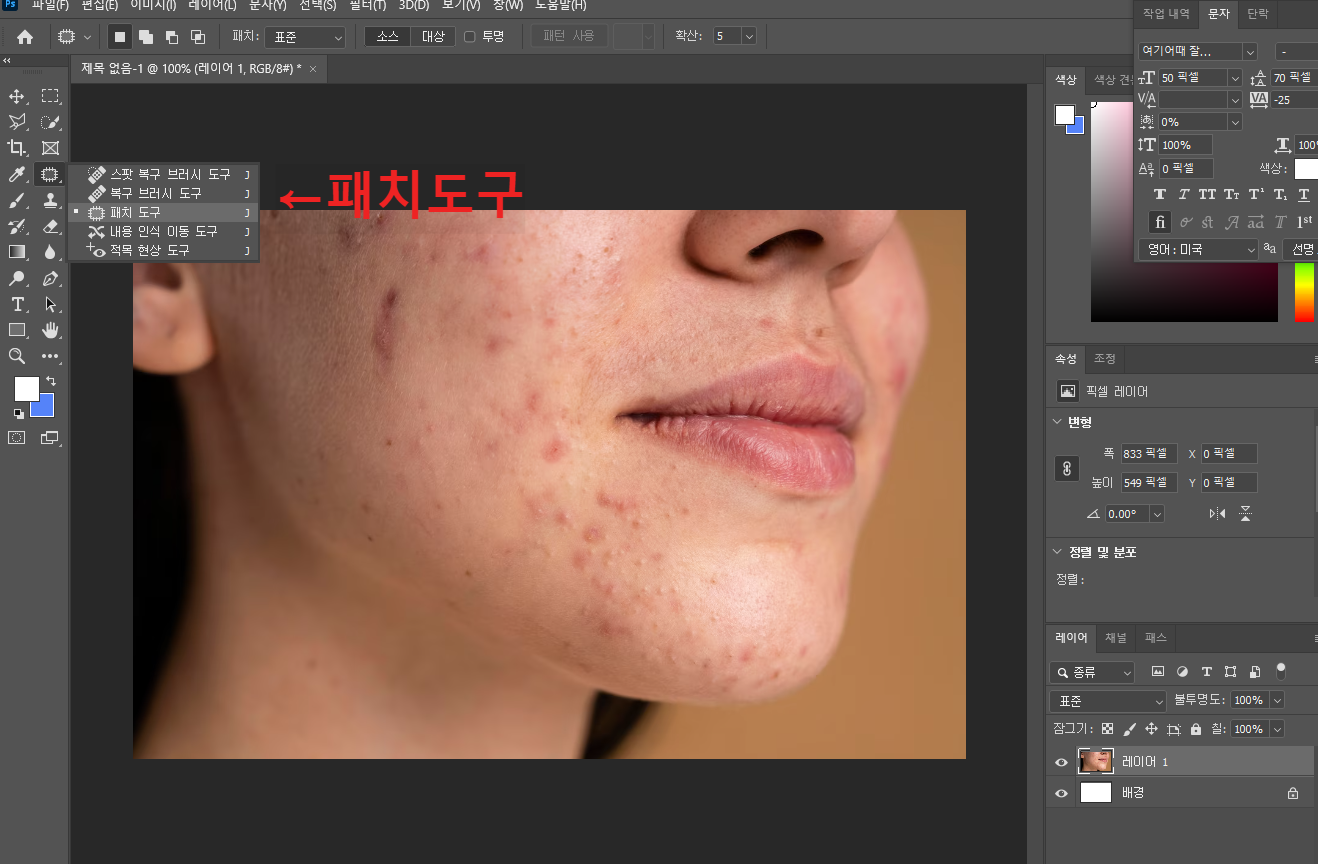This screenshot has height=864, width=1318.
Task: Select the Brush tool
Action: [17, 200]
